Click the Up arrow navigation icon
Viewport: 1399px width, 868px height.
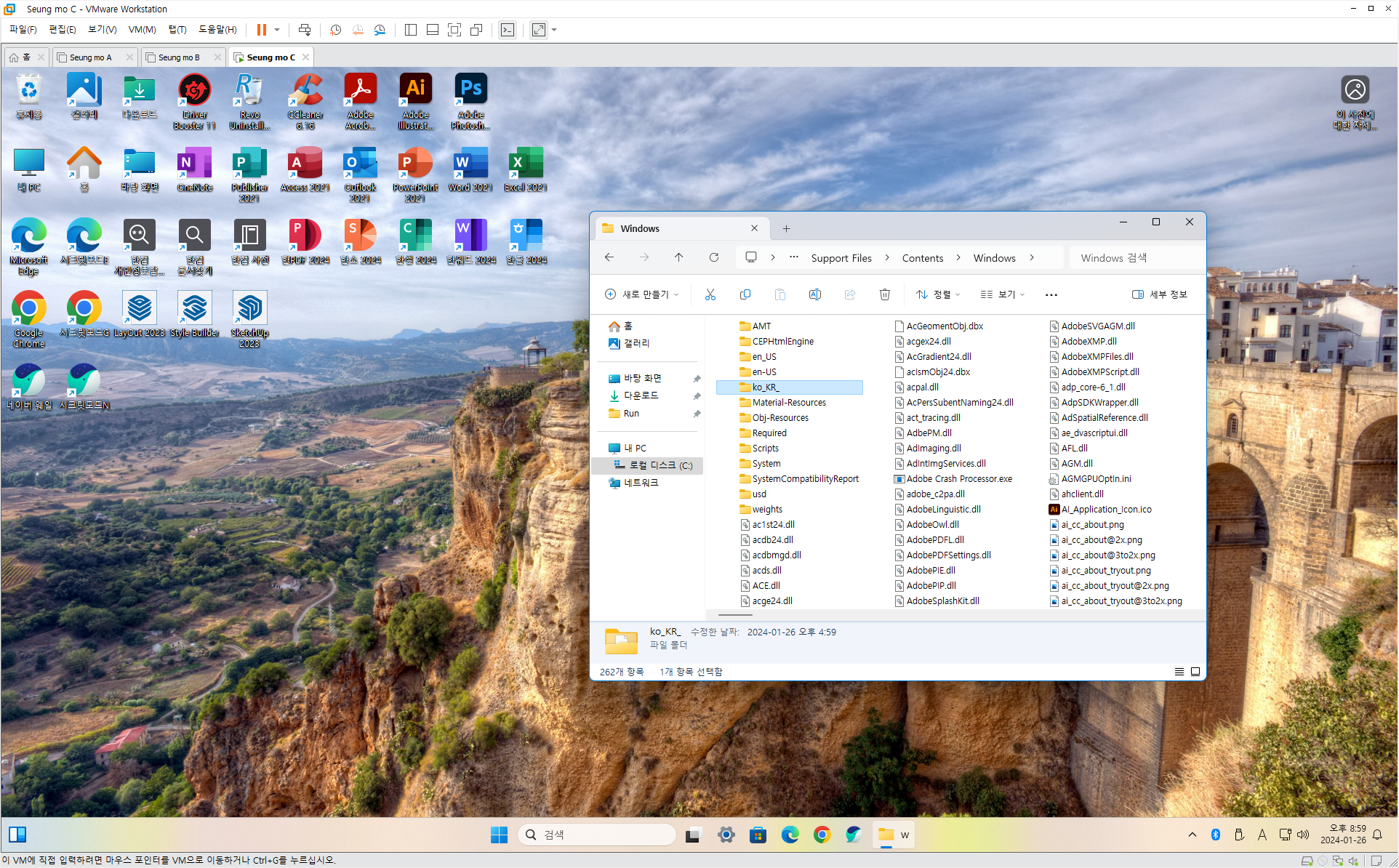(x=678, y=257)
